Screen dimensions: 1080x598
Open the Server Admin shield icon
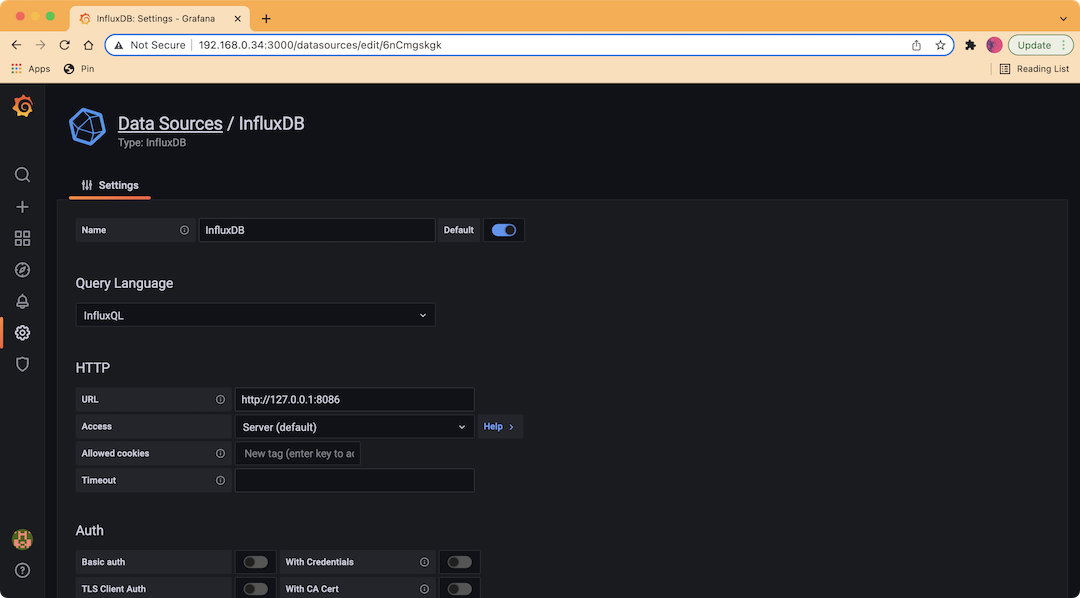click(x=22, y=364)
